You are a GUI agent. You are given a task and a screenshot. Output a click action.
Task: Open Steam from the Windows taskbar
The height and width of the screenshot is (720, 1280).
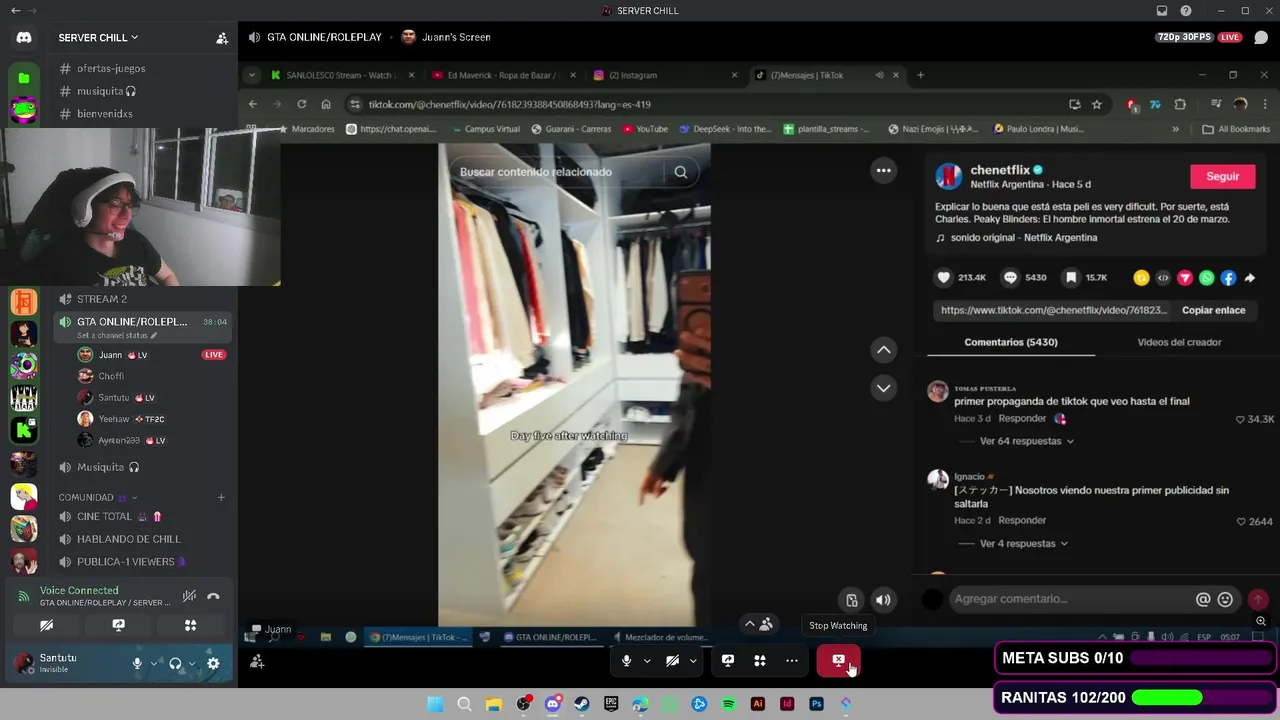pyautogui.click(x=582, y=704)
